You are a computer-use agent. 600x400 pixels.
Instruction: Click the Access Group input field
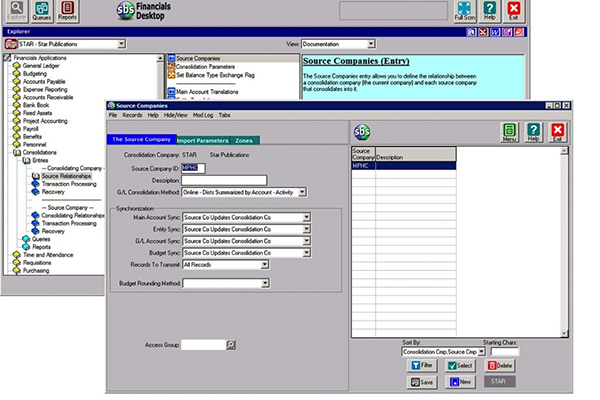(204, 345)
